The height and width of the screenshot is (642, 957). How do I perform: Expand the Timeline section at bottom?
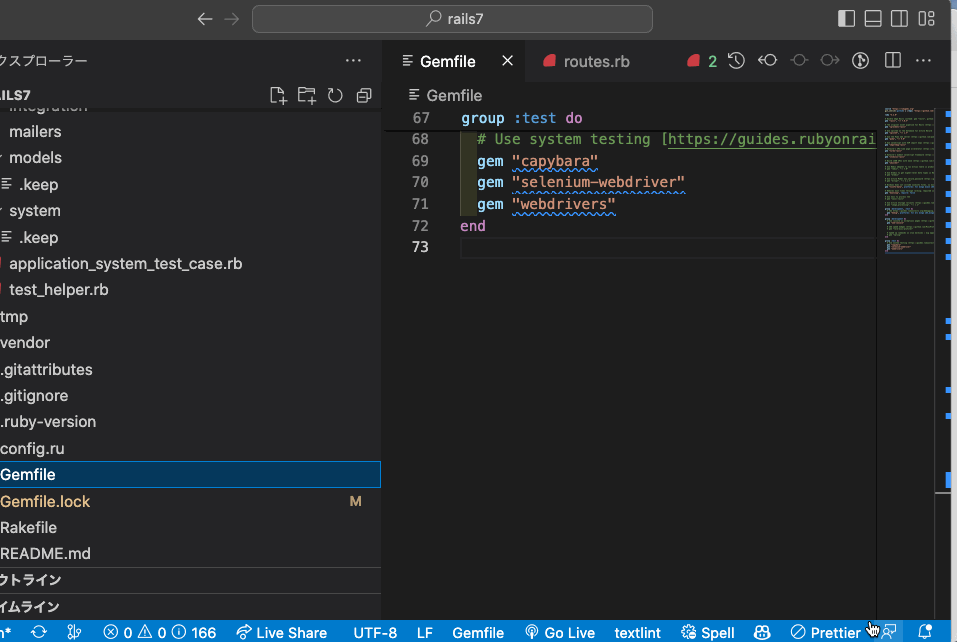(x=30, y=607)
